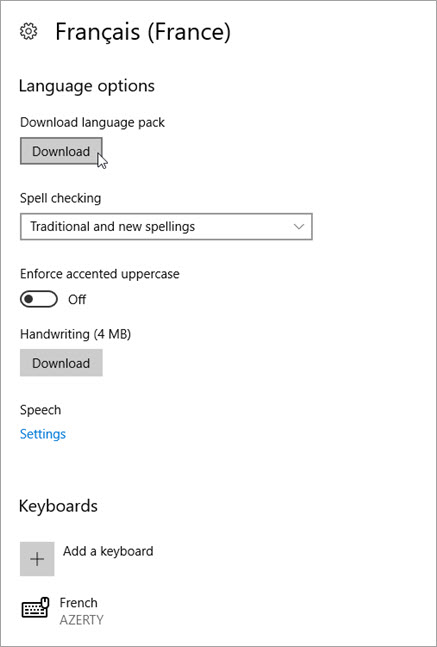Click the Off label beside the toggle
The image size is (437, 647).
coord(77,299)
